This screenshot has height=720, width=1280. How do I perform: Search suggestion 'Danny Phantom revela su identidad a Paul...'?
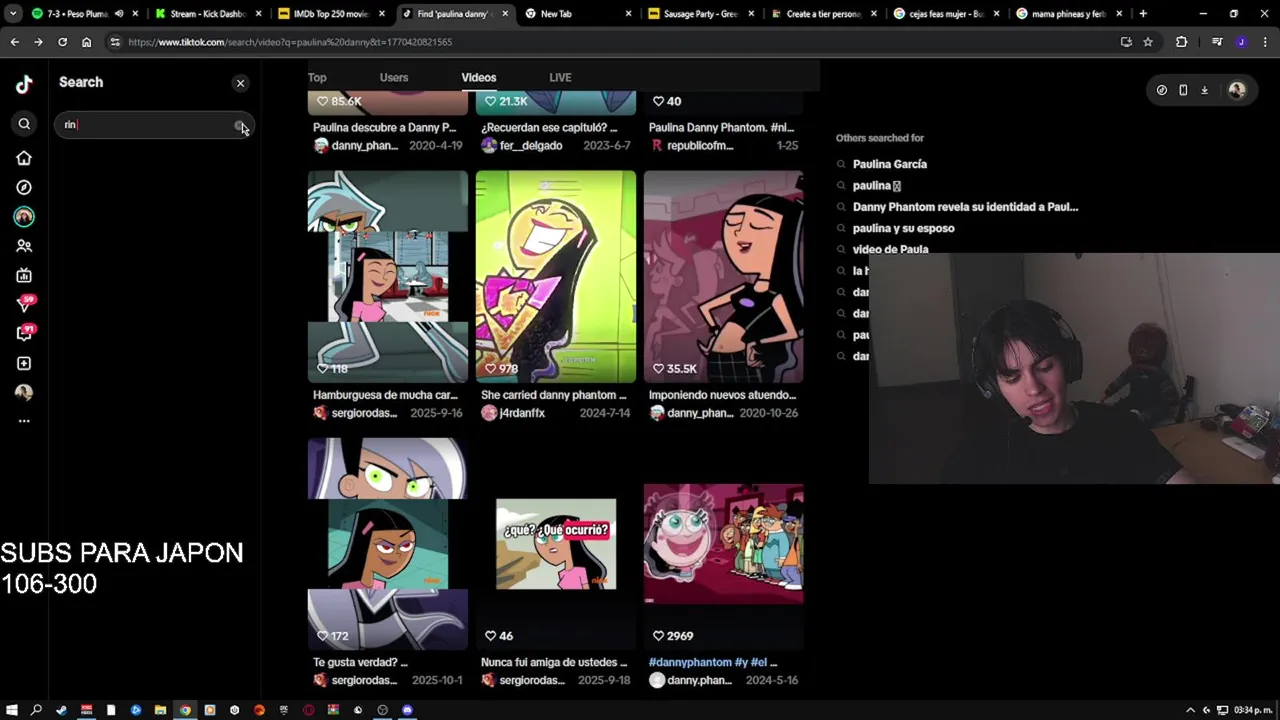[965, 207]
